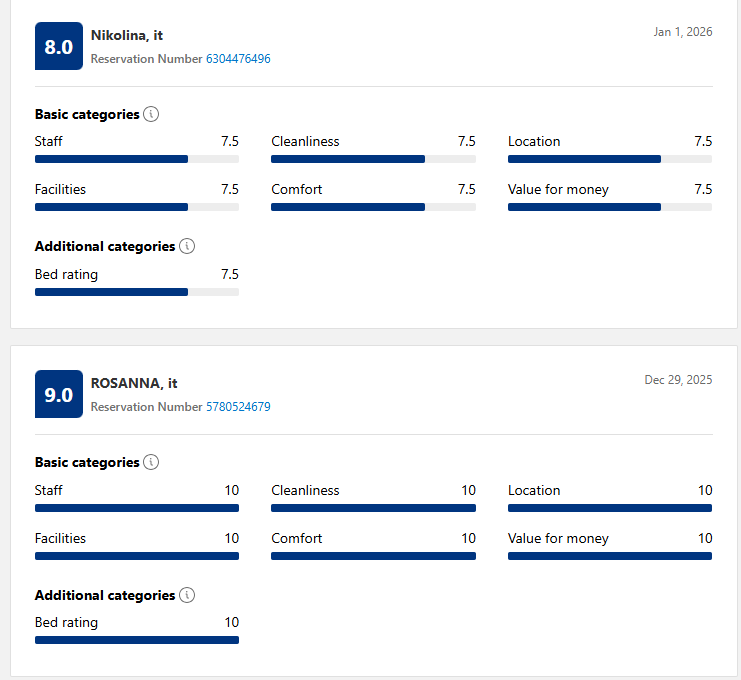The height and width of the screenshot is (680, 741).
Task: Select the reviewer name ROSANNA, it
Action: click(134, 383)
